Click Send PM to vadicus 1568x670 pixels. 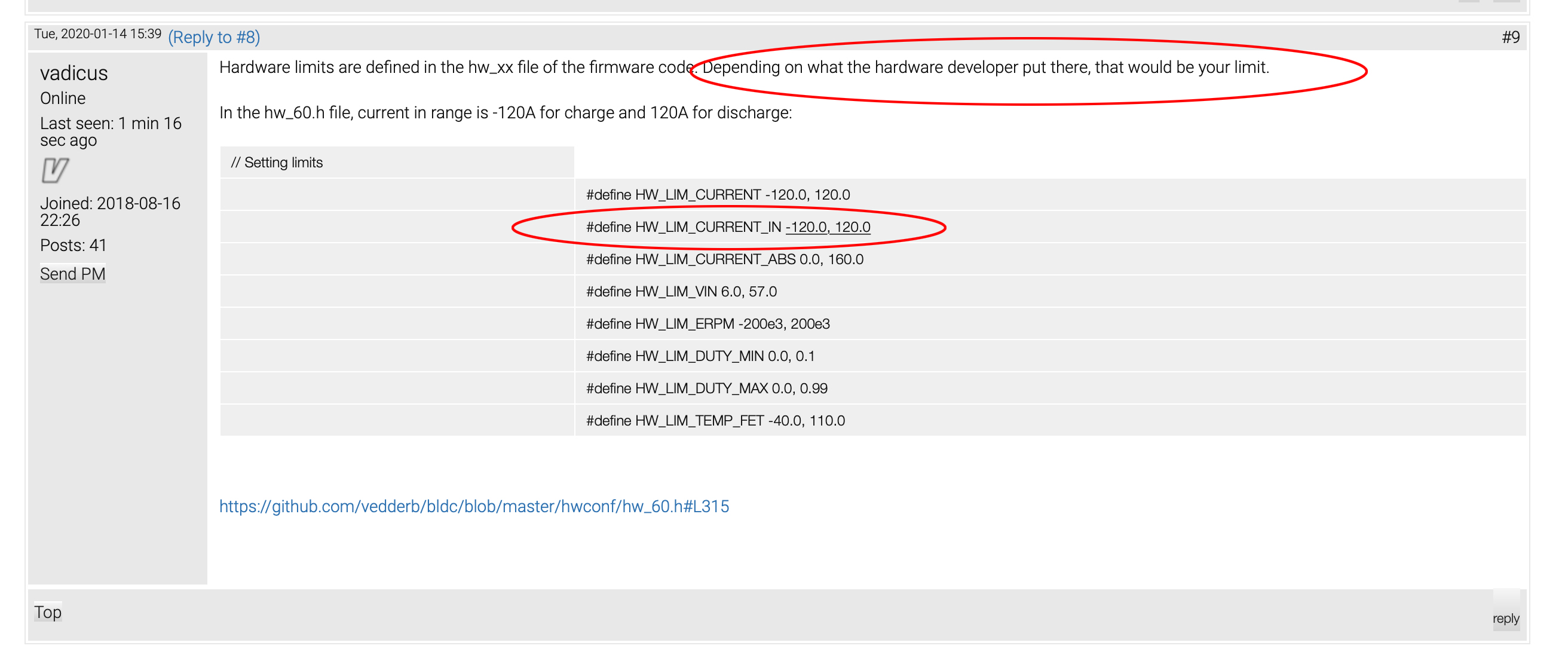(72, 274)
